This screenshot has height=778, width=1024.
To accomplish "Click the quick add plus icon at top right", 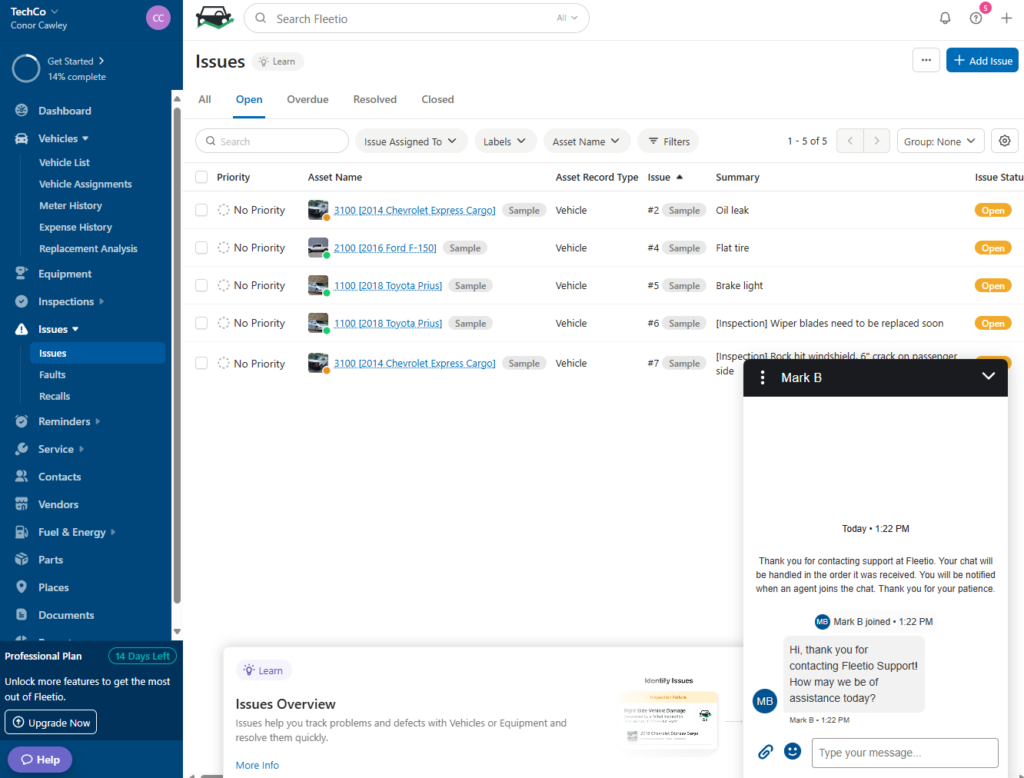I will tap(1008, 17).
